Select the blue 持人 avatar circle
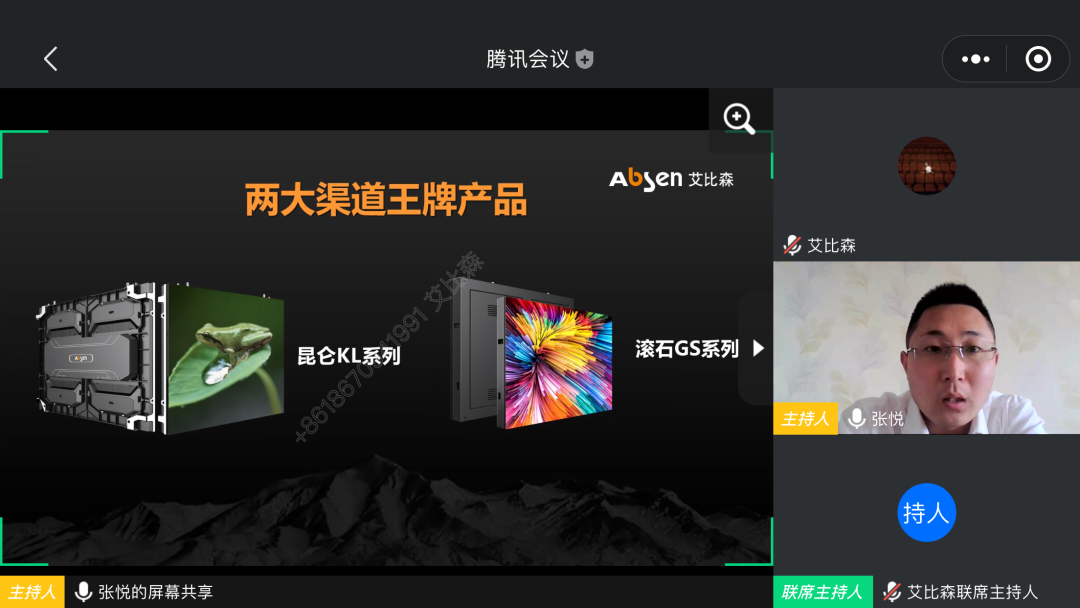 [926, 512]
